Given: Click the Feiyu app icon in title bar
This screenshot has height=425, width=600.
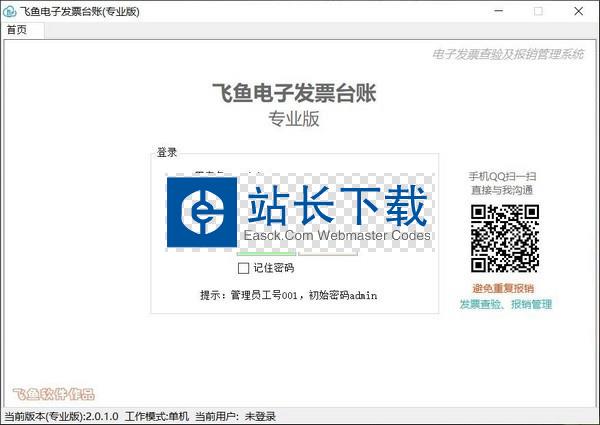Looking at the screenshot, I should (9, 11).
